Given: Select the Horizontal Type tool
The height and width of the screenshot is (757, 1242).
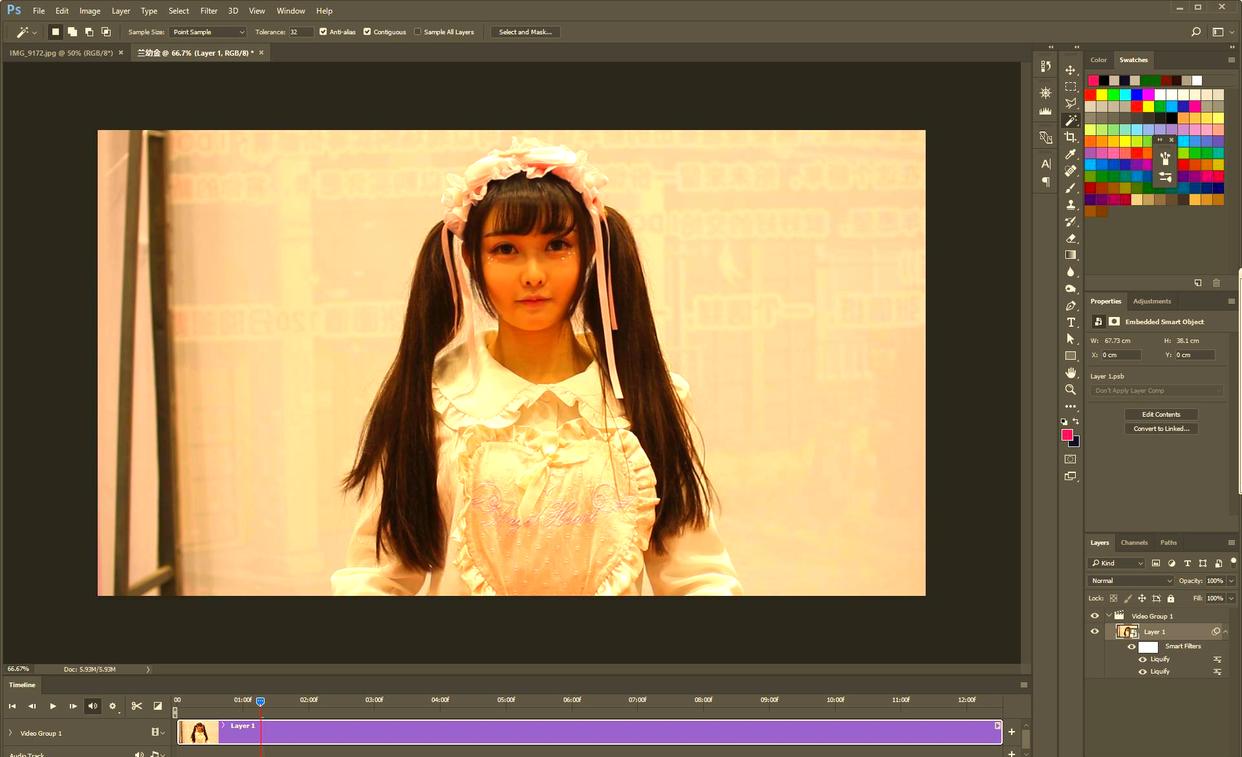Looking at the screenshot, I should [x=1070, y=323].
